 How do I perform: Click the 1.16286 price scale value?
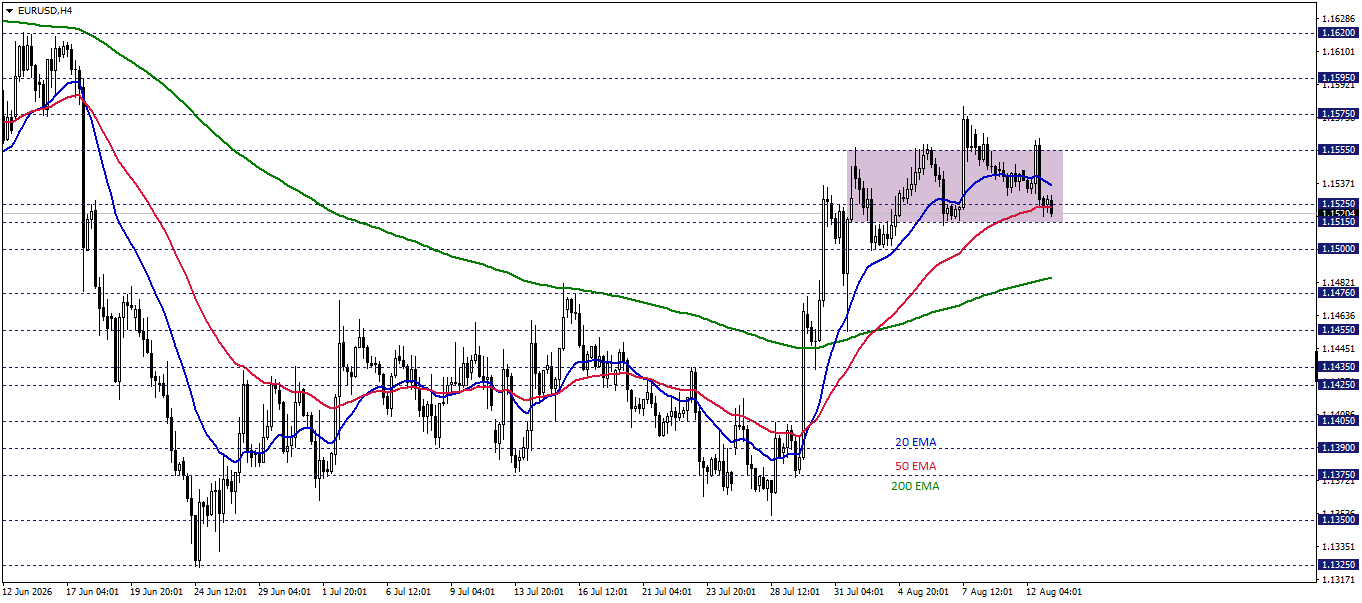pos(1338,19)
